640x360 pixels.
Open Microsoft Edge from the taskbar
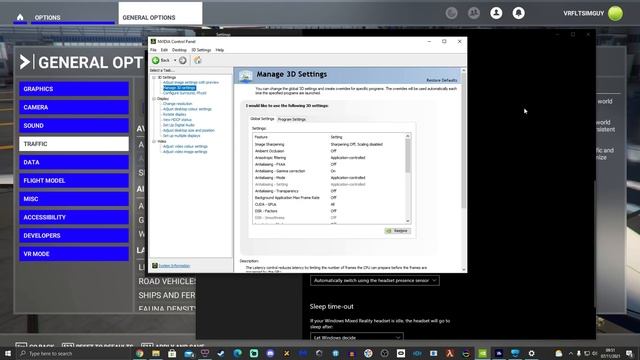(x=238, y=353)
